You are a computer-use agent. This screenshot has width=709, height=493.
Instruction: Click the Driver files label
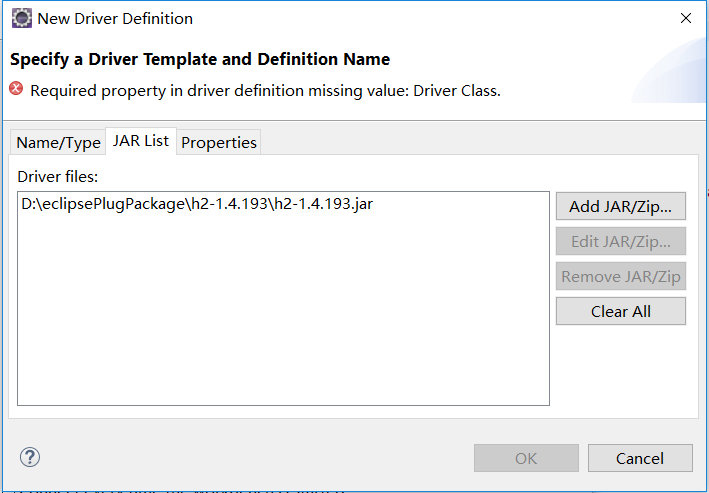(x=58, y=176)
